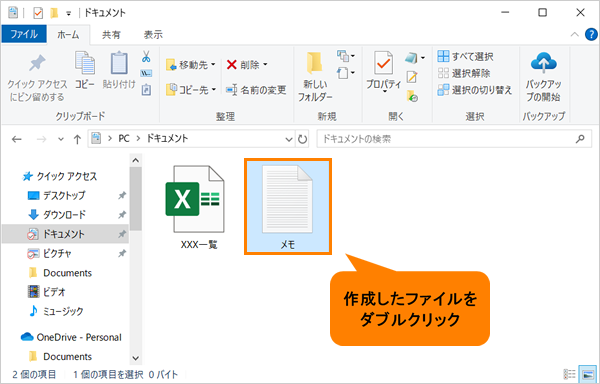The image size is (600, 384).
Task: Collapse the ribbon with the caret icon
Action: (x=574, y=34)
